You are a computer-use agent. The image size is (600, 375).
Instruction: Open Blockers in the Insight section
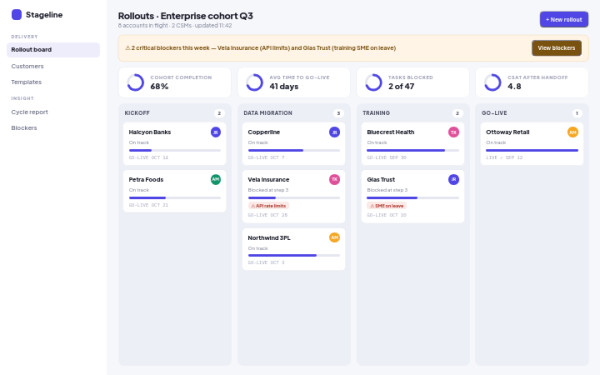click(x=53, y=128)
